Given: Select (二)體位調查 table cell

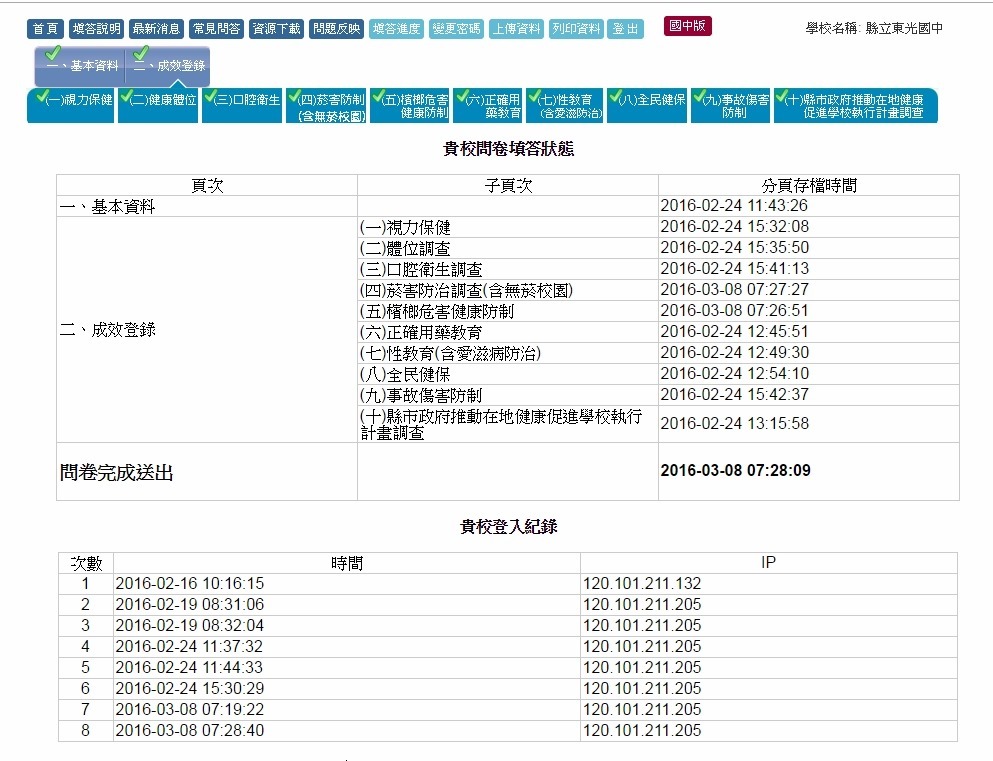Looking at the screenshot, I should 508,248.
